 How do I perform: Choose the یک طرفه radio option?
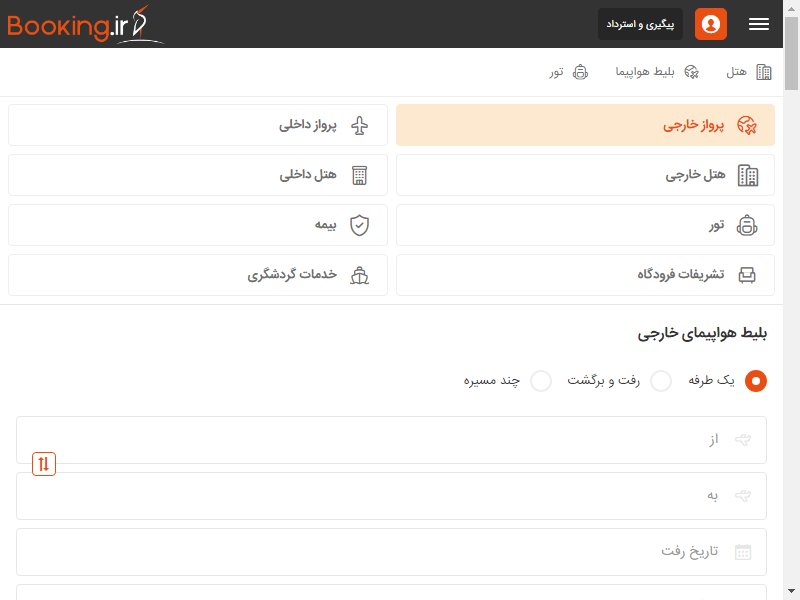[x=756, y=381]
